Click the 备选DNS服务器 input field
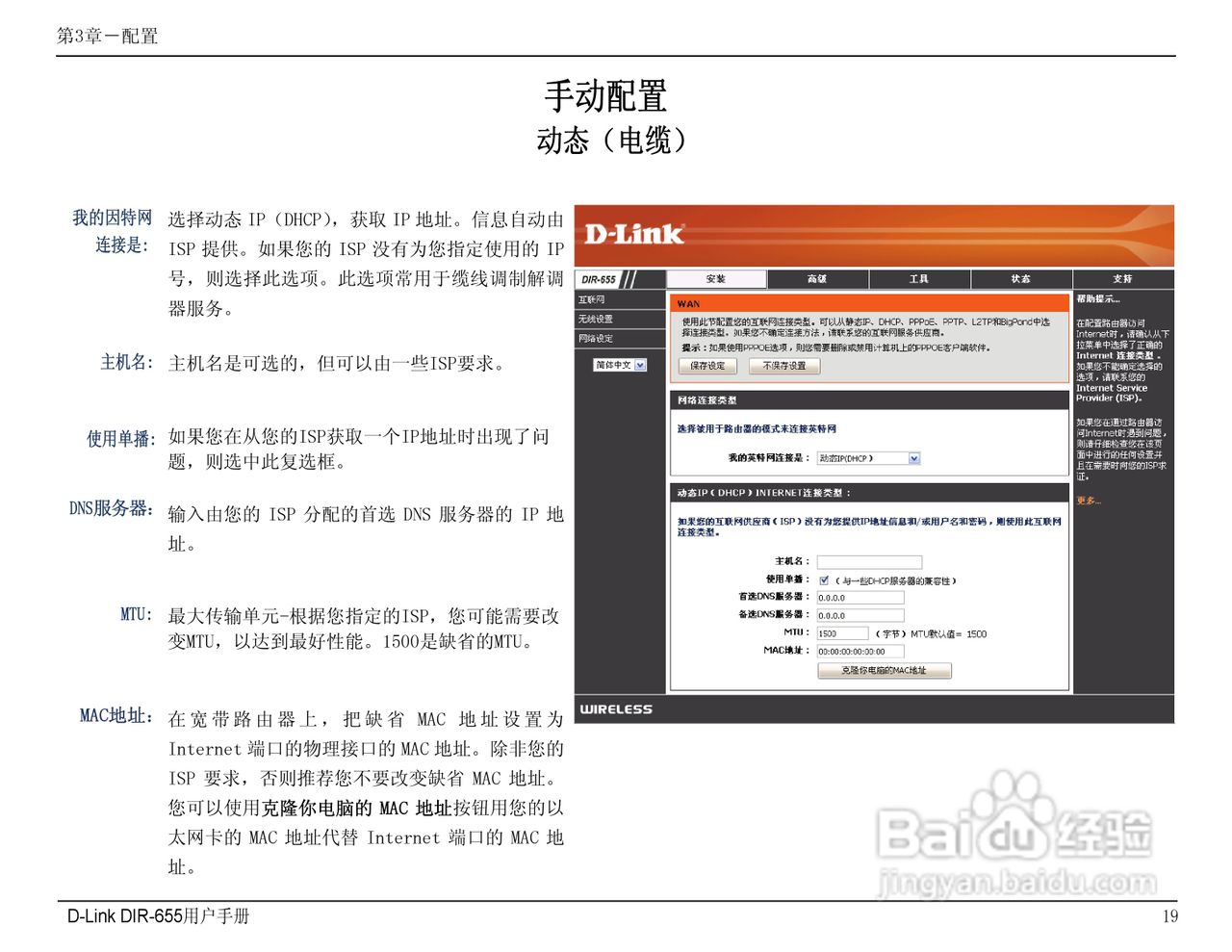The width and height of the screenshot is (1232, 952). coord(860,616)
